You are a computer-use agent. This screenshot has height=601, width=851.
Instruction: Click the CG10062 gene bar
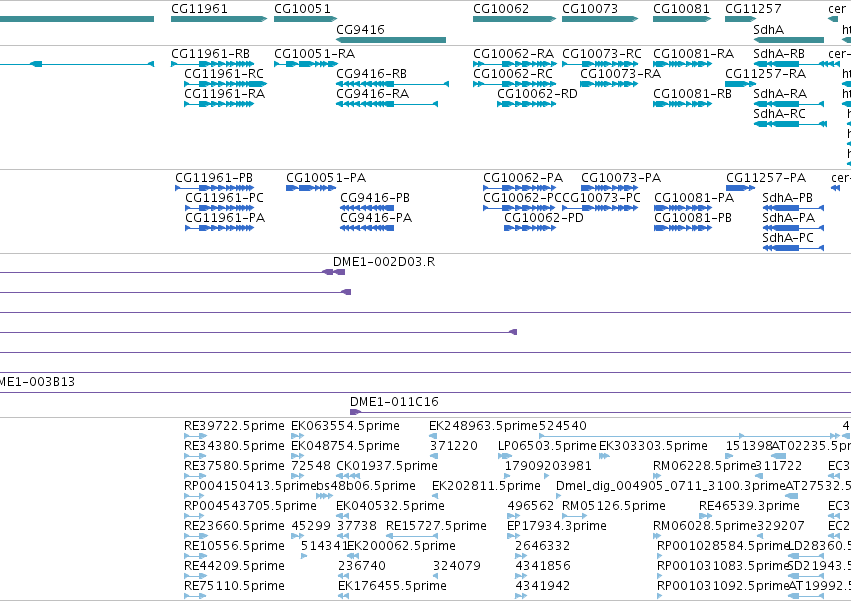point(515,19)
